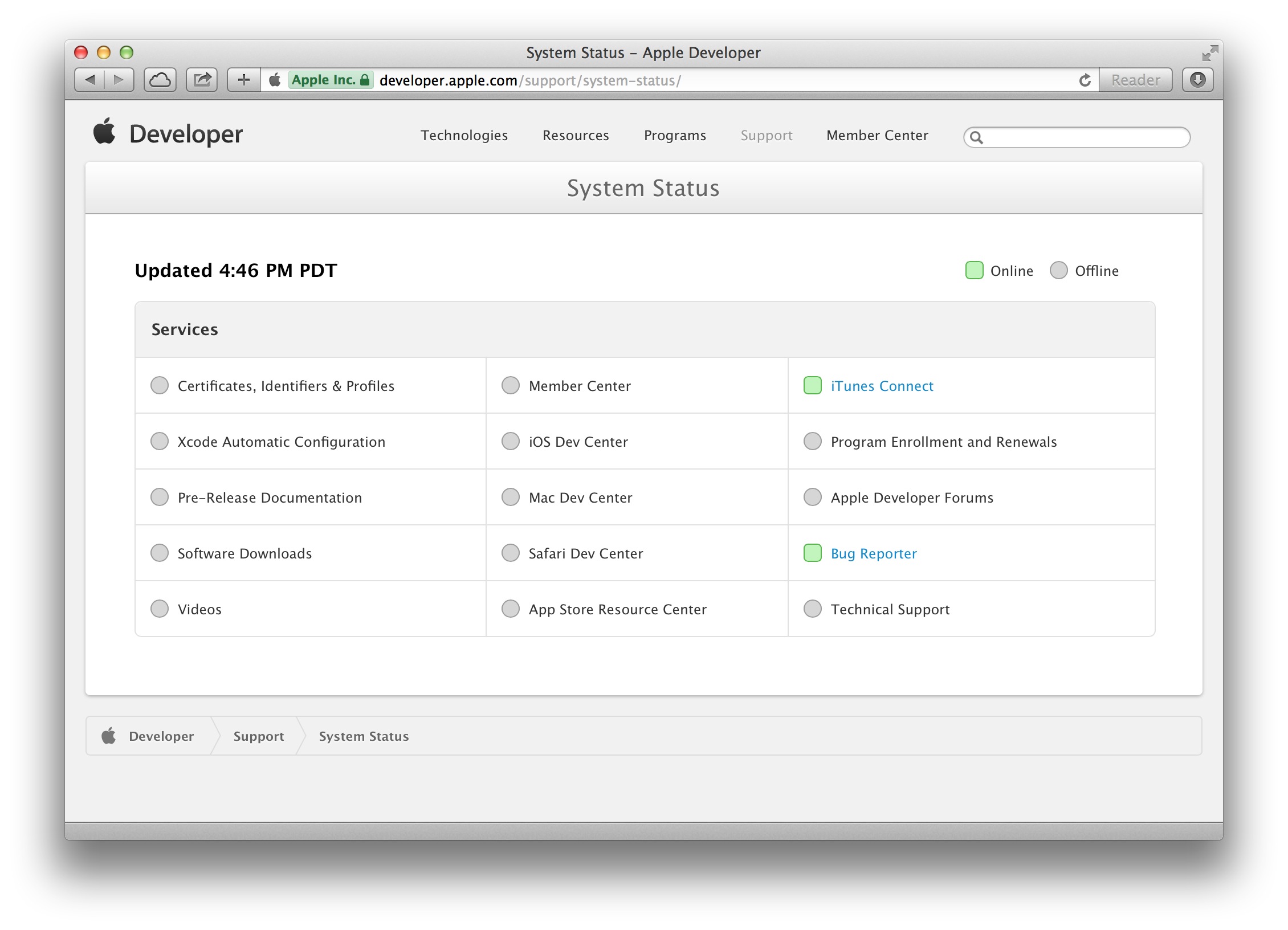
Task: Click the Safari Dev Center label
Action: (586, 553)
